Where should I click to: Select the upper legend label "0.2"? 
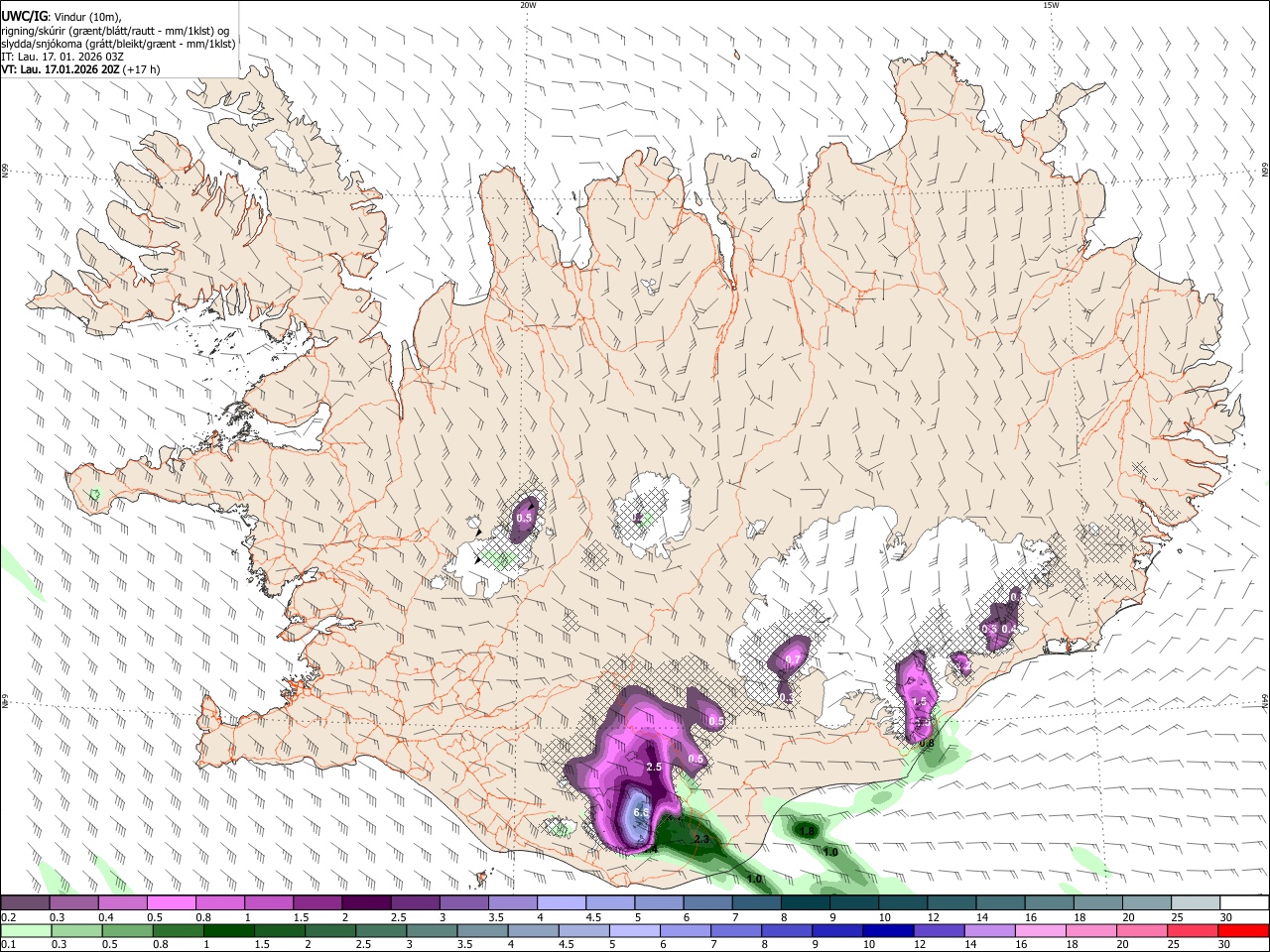[8, 917]
